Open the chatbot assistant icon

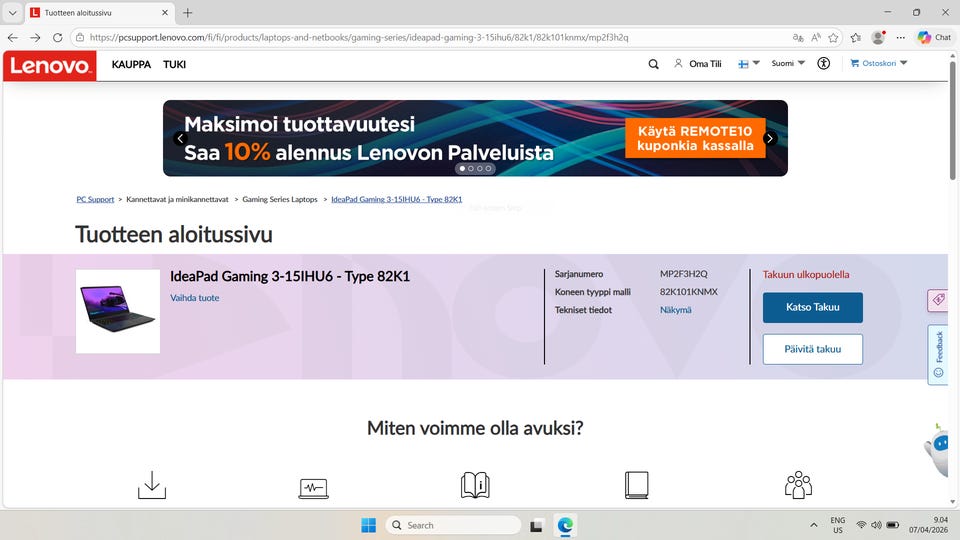(x=939, y=449)
